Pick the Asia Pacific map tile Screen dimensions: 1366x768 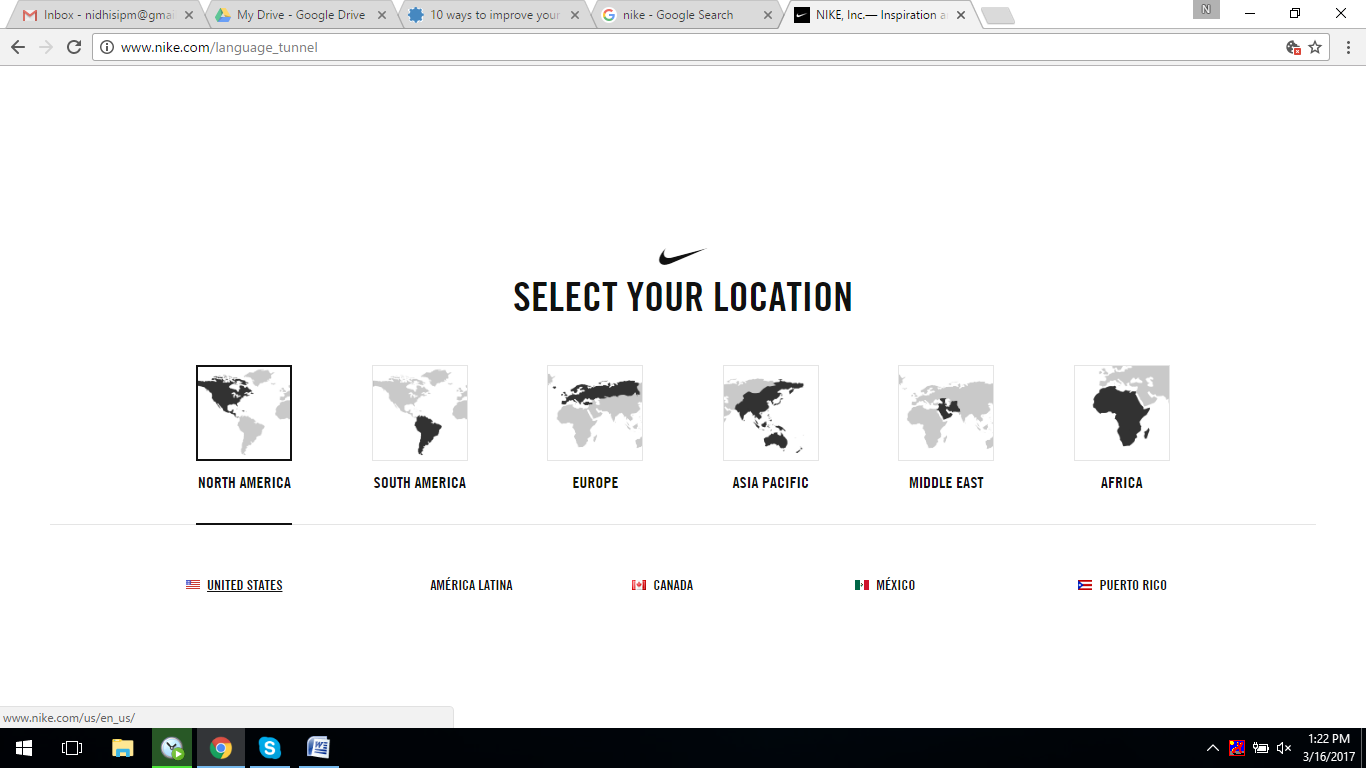(x=771, y=413)
